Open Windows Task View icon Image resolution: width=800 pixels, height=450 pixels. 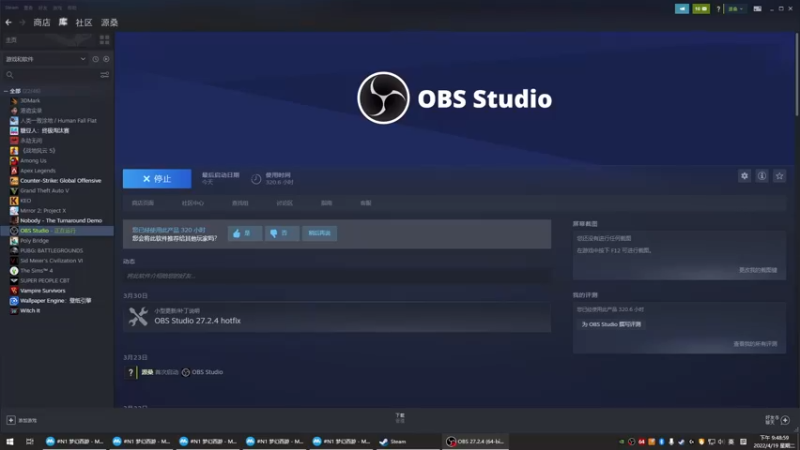click(30, 442)
